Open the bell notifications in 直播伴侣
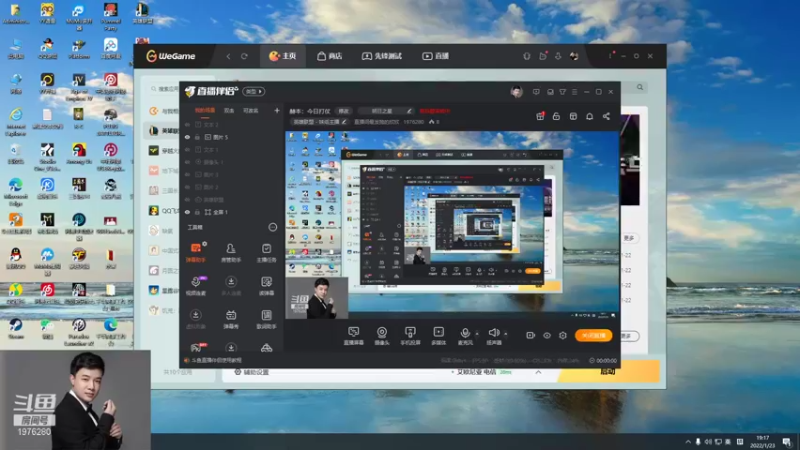Screen dimensions: 800x450 click(589, 116)
